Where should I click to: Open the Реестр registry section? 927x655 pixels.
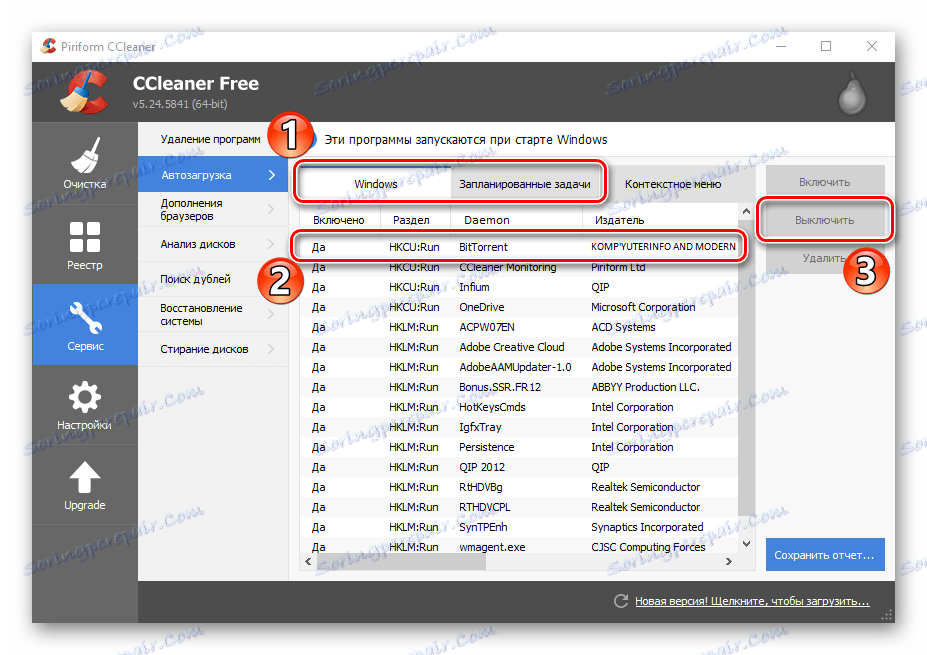(x=85, y=245)
